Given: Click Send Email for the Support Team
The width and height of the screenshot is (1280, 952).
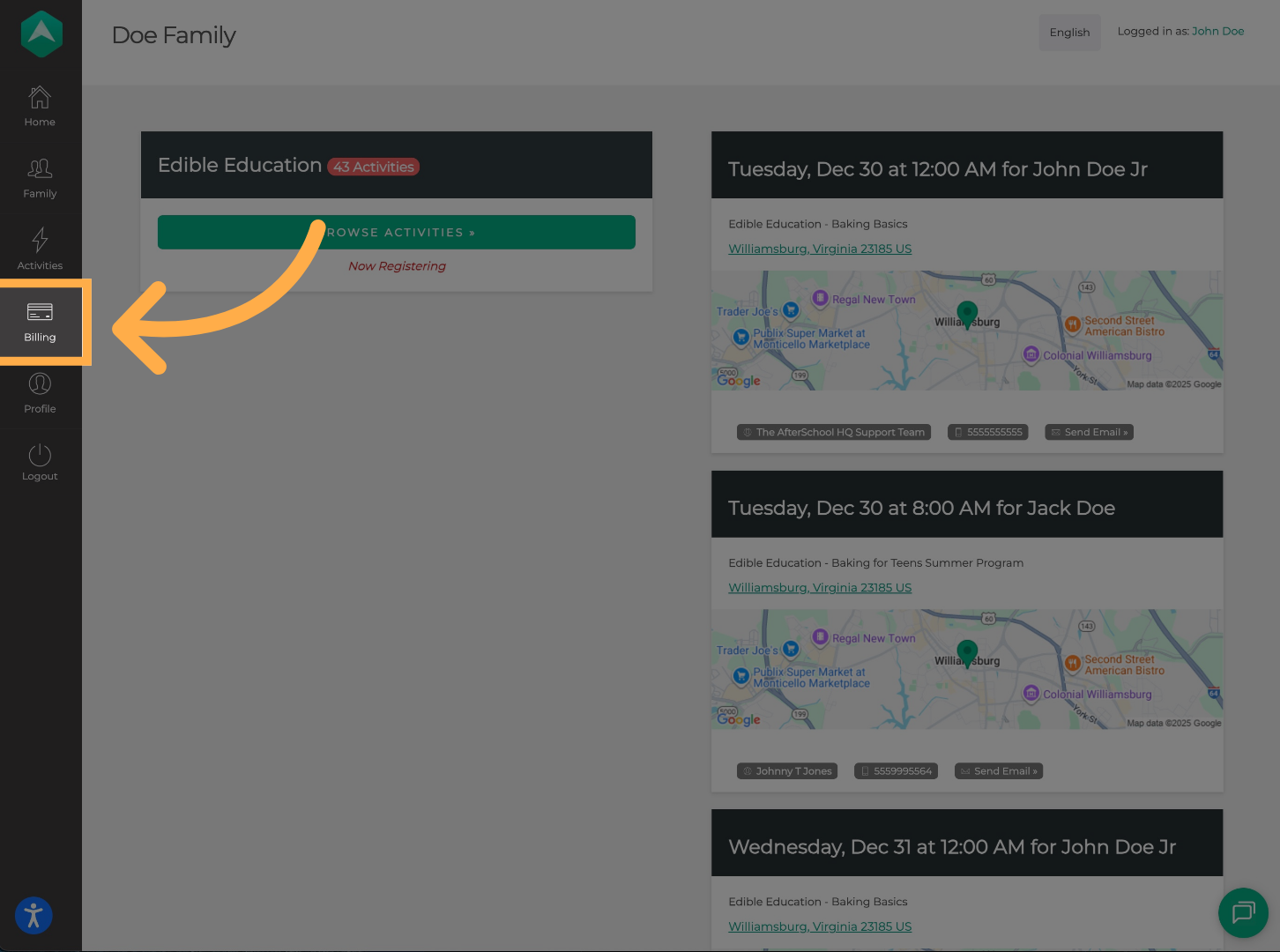Looking at the screenshot, I should [x=1089, y=432].
